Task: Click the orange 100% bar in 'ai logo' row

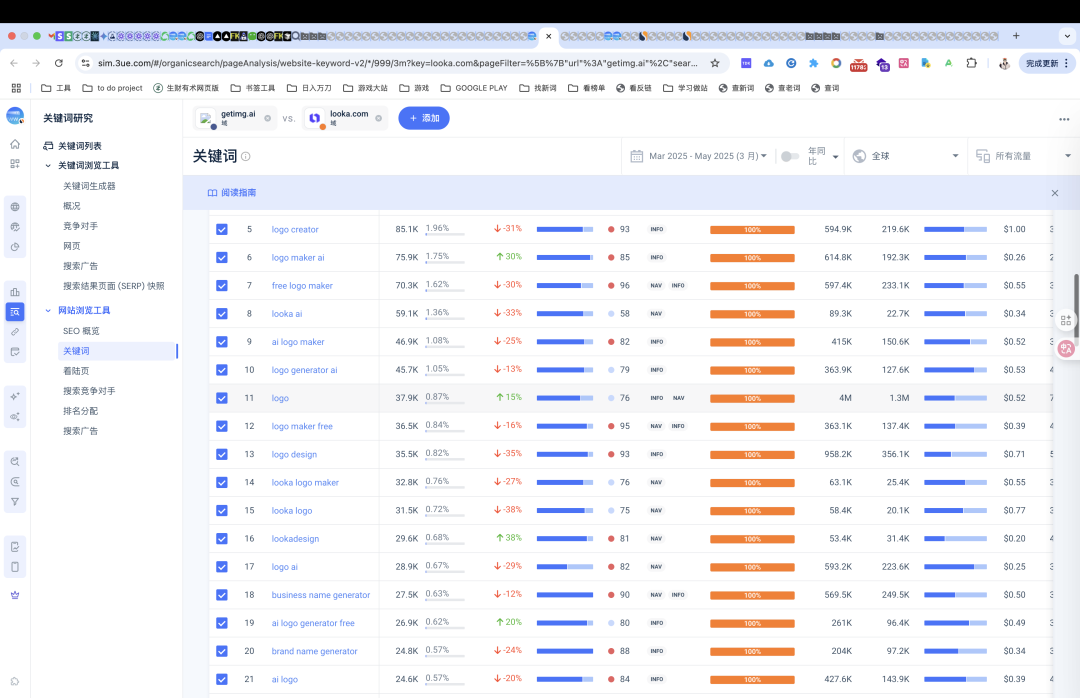Action: click(752, 679)
